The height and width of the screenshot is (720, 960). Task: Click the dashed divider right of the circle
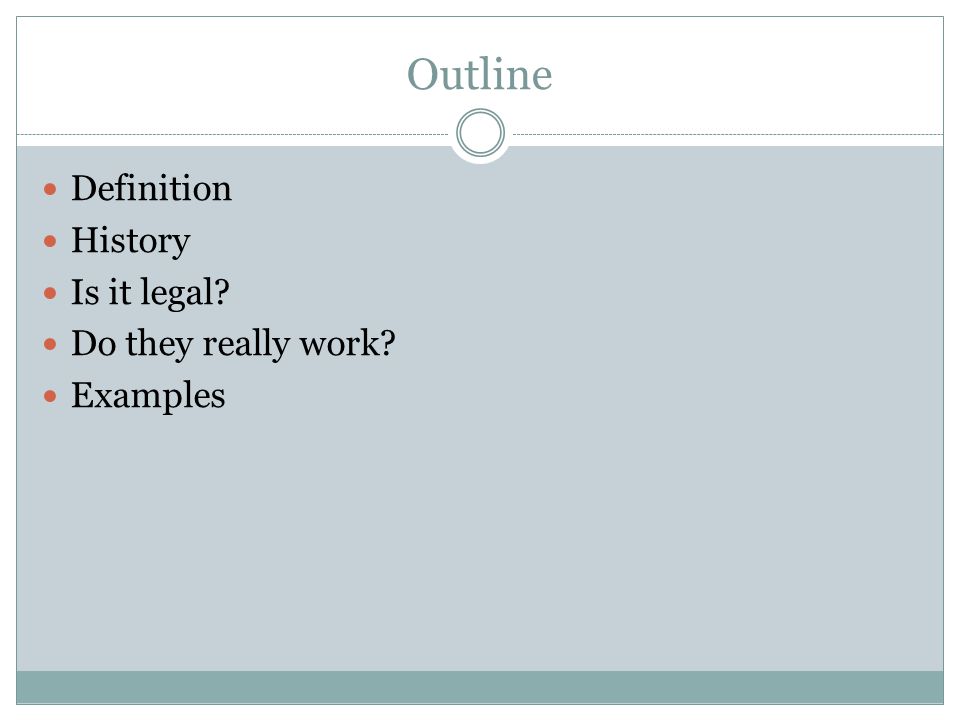(x=728, y=134)
